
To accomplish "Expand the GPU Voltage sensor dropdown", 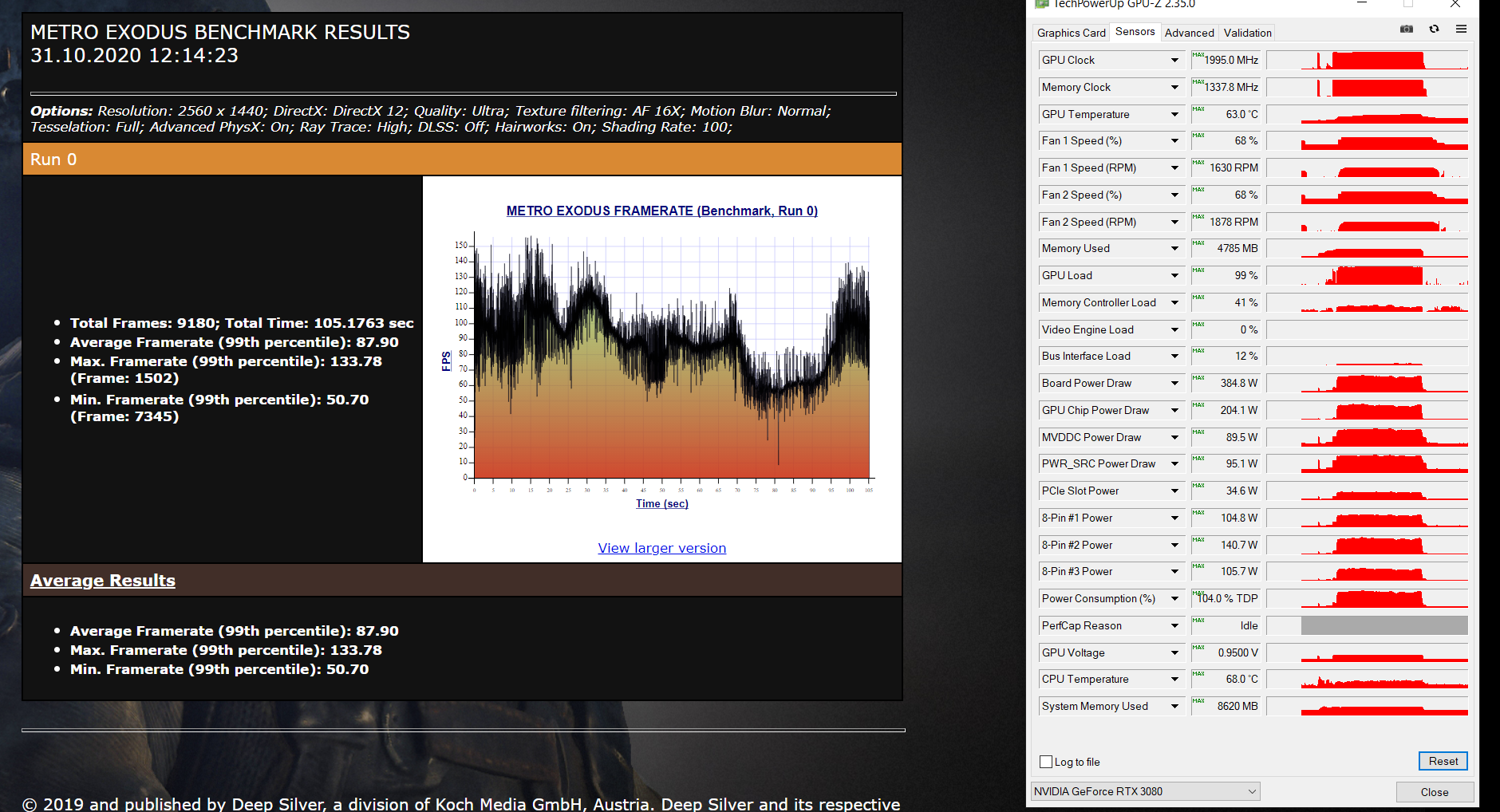I will point(1174,653).
